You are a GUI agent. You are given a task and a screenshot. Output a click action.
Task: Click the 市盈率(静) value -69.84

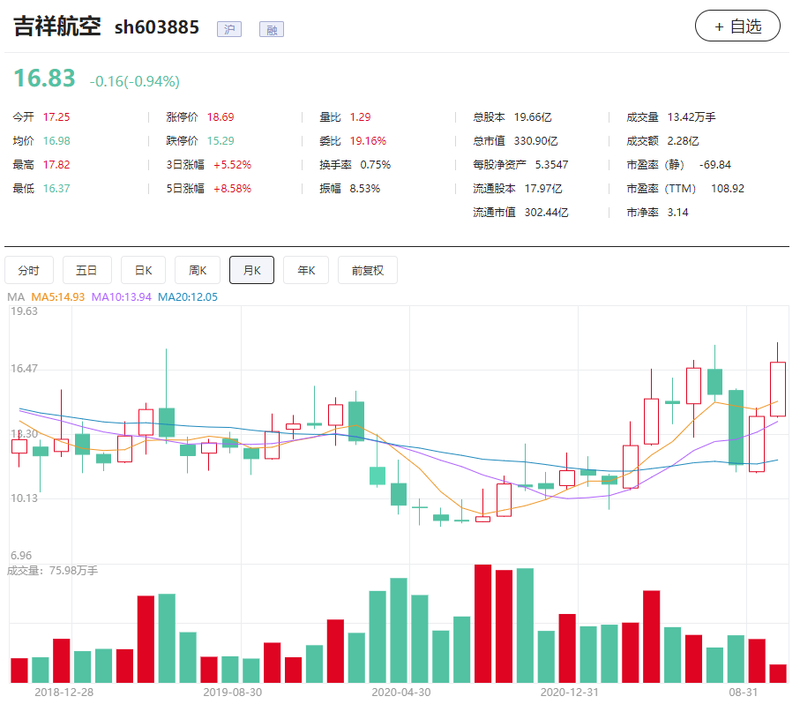point(715,165)
